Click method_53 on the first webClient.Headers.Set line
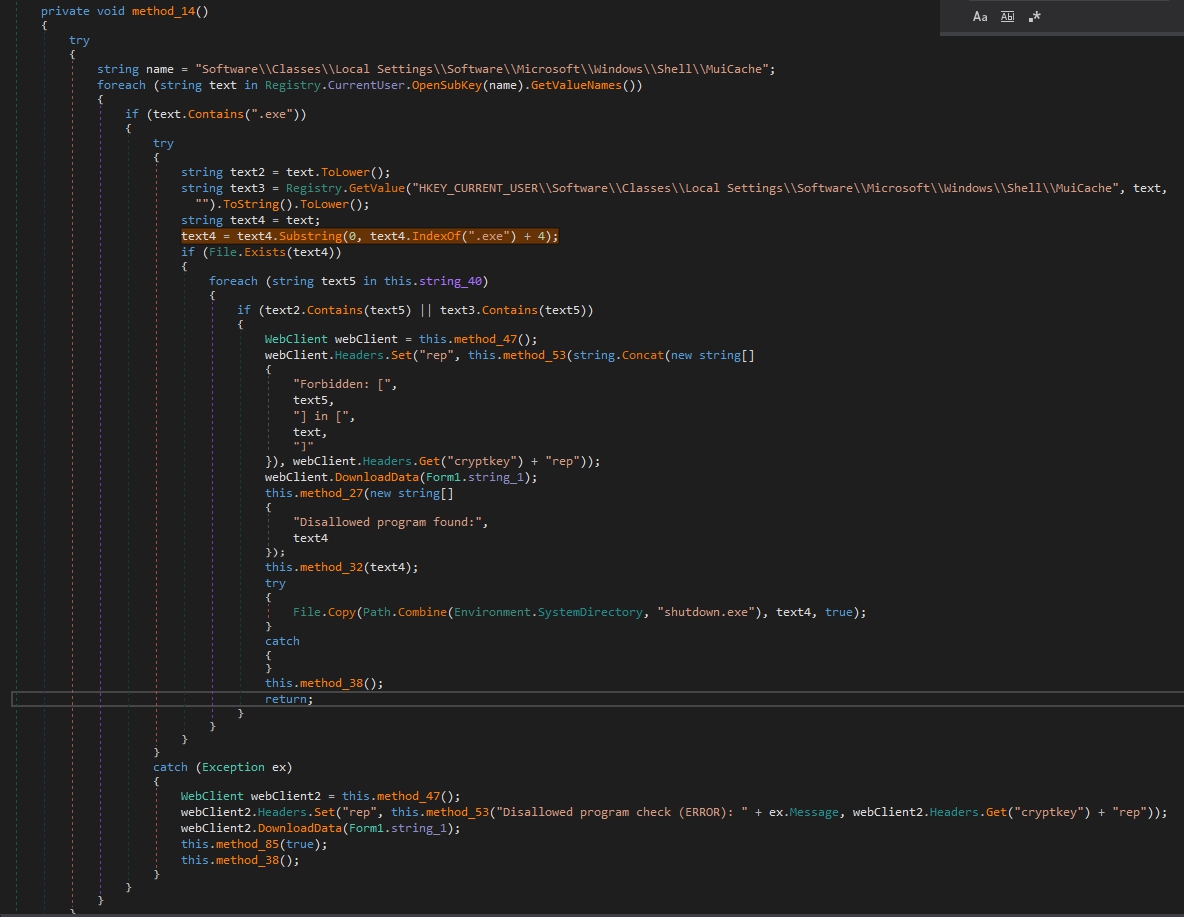Screen dimensions: 1184x917 pyautogui.click(x=535, y=355)
